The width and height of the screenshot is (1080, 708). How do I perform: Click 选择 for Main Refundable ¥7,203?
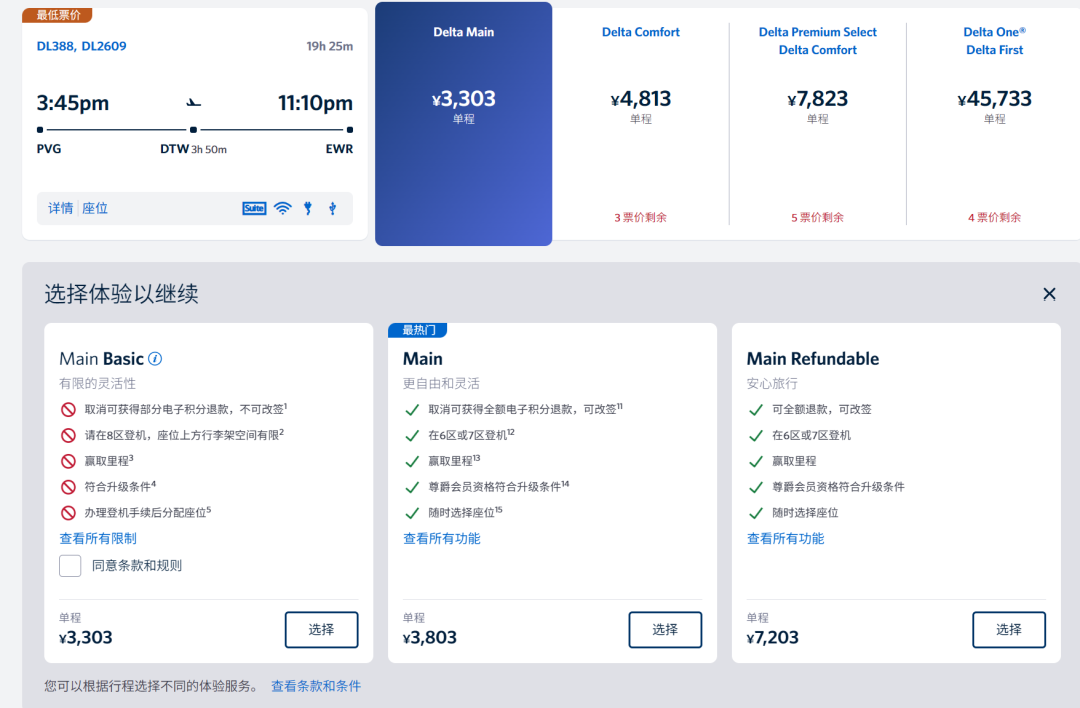pyautogui.click(x=1009, y=629)
